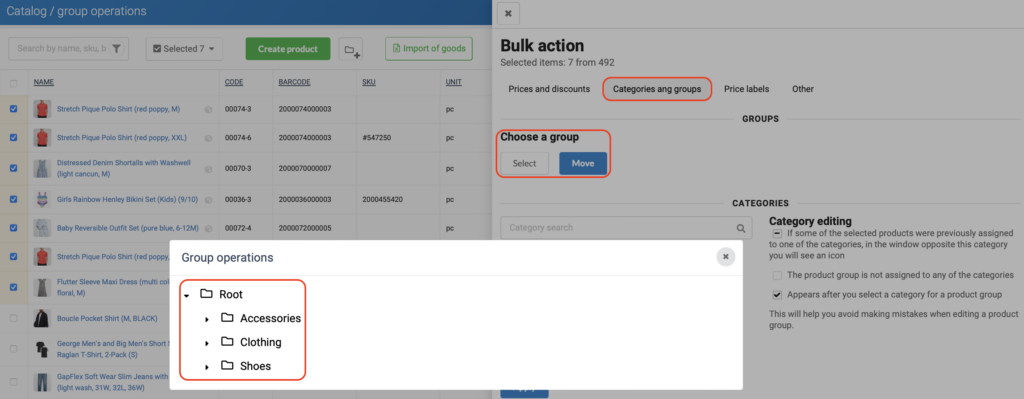1024x399 pixels.
Task: Select the Shoes folder icon
Action: click(227, 366)
